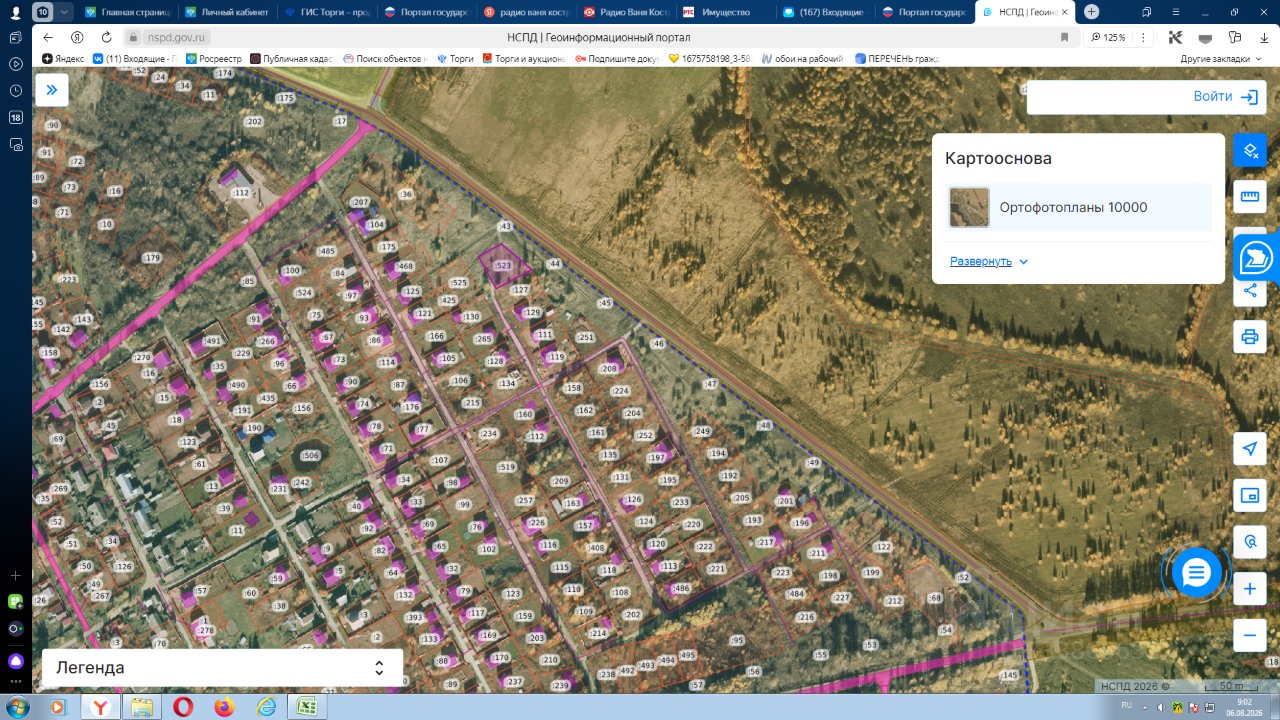Open Firefox from the taskbar

(x=224, y=707)
